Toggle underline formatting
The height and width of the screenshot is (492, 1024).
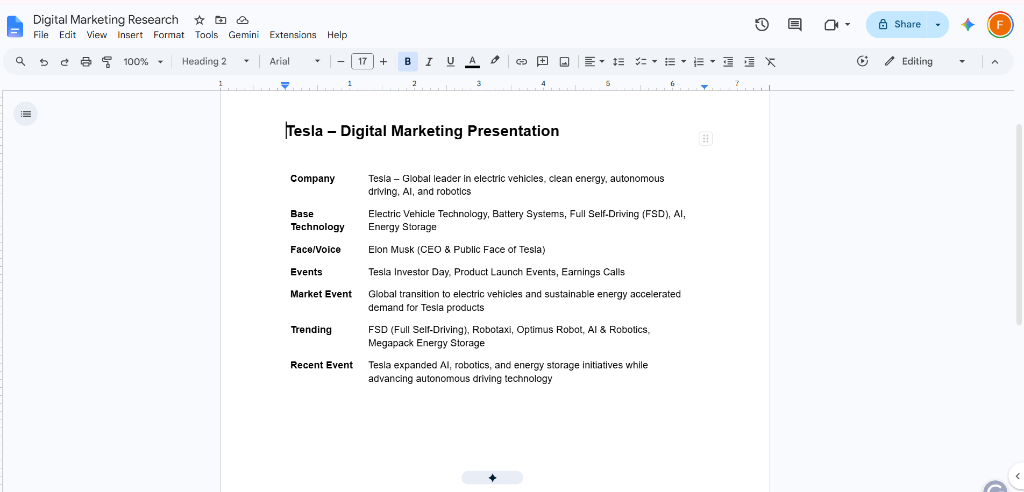(450, 61)
